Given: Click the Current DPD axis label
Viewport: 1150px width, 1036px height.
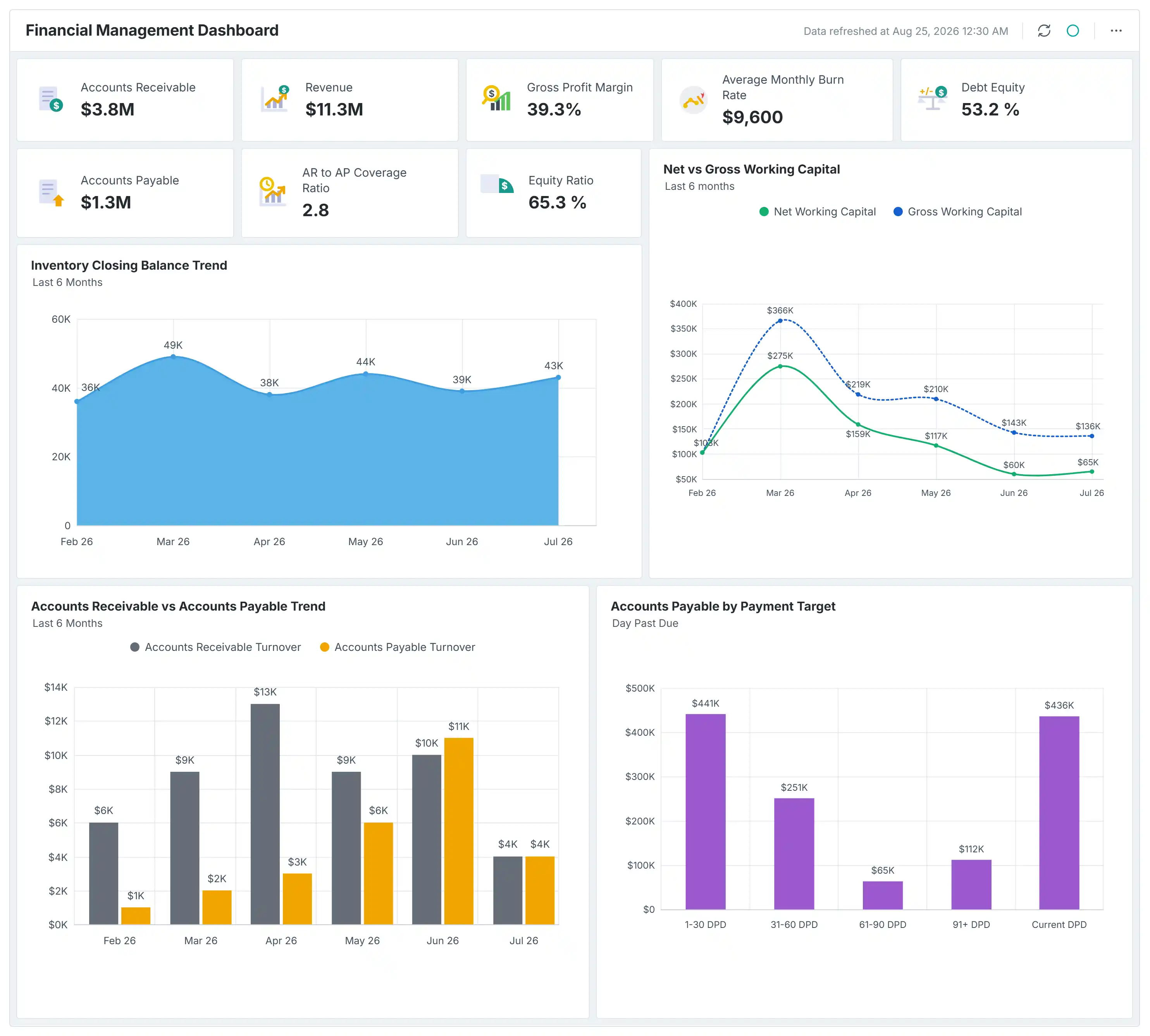Looking at the screenshot, I should tap(1059, 925).
